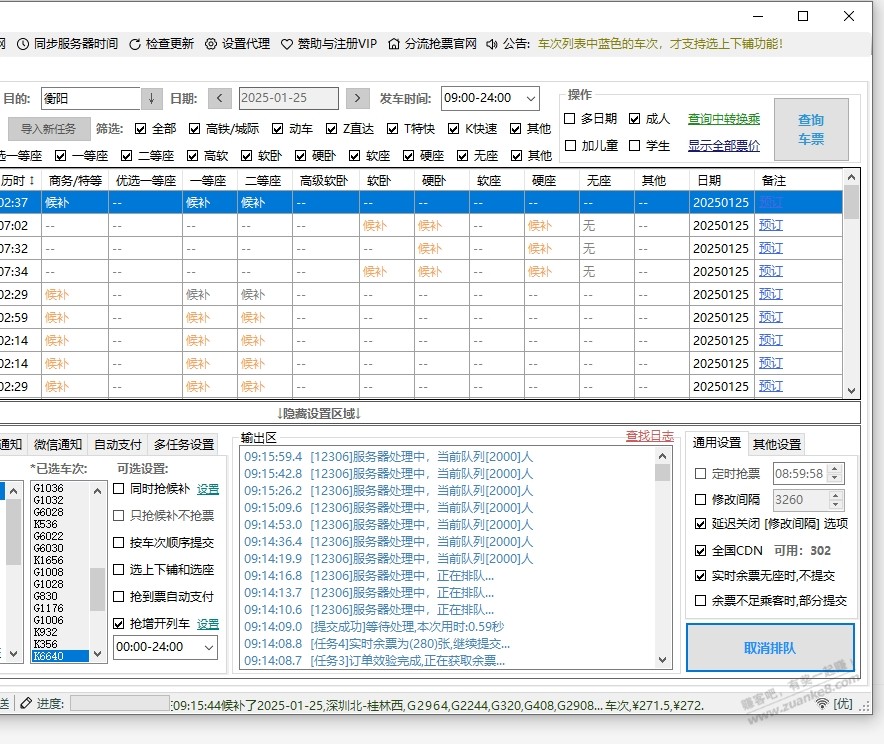This screenshot has height=744, width=884.
Task: Decrease the interval 3260 stepper value
Action: click(x=836, y=504)
